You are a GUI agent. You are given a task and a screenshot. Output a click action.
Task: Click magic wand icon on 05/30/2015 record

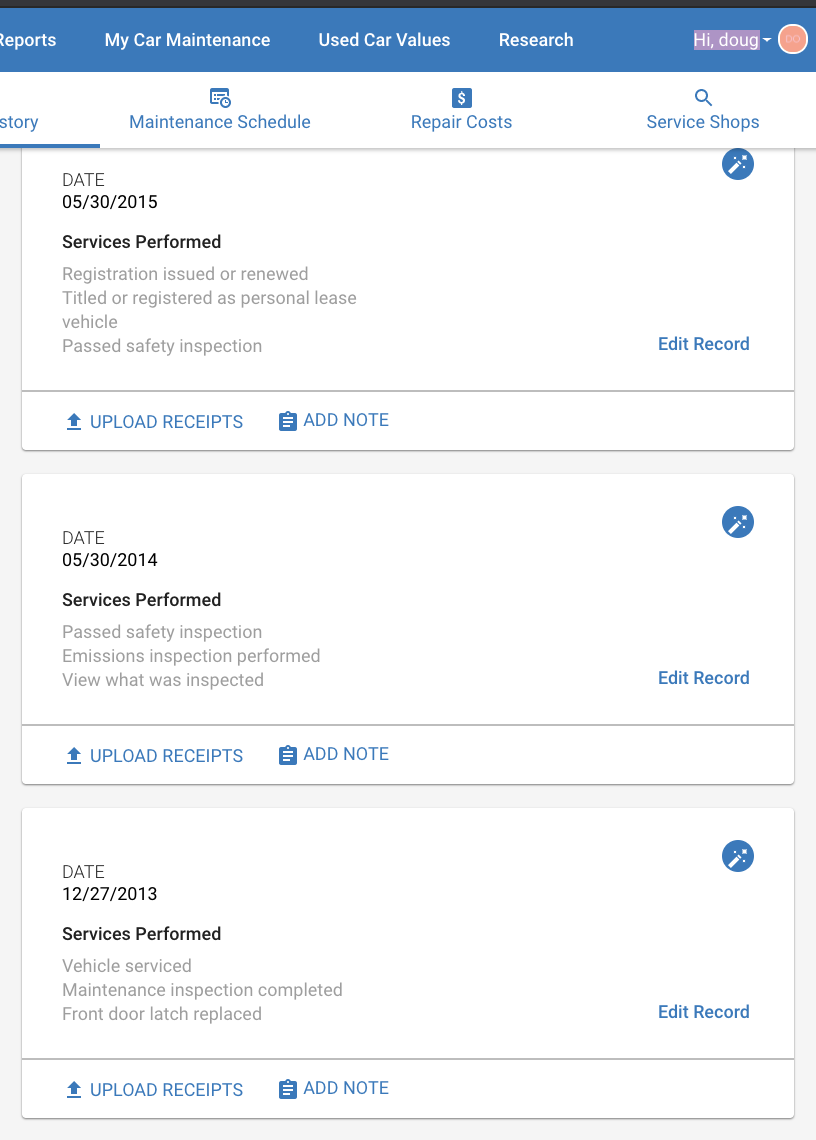[x=737, y=164]
